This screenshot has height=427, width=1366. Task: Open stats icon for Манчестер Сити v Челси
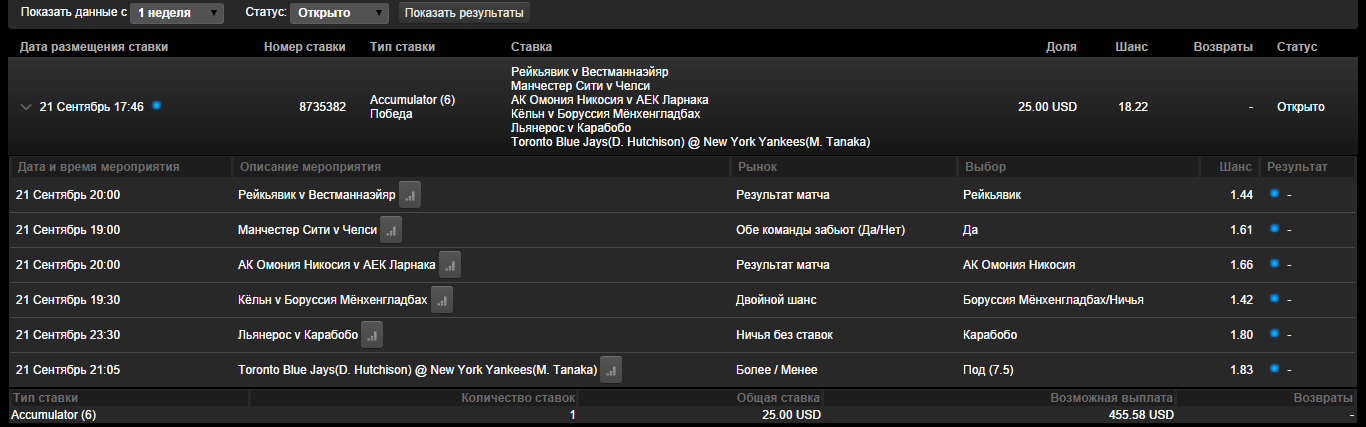[391, 230]
